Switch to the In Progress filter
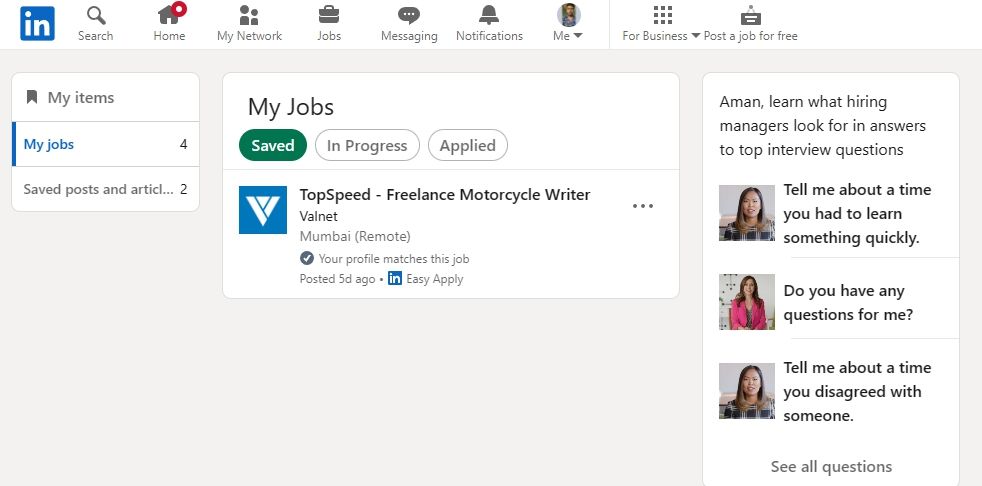982x486 pixels. click(x=367, y=145)
